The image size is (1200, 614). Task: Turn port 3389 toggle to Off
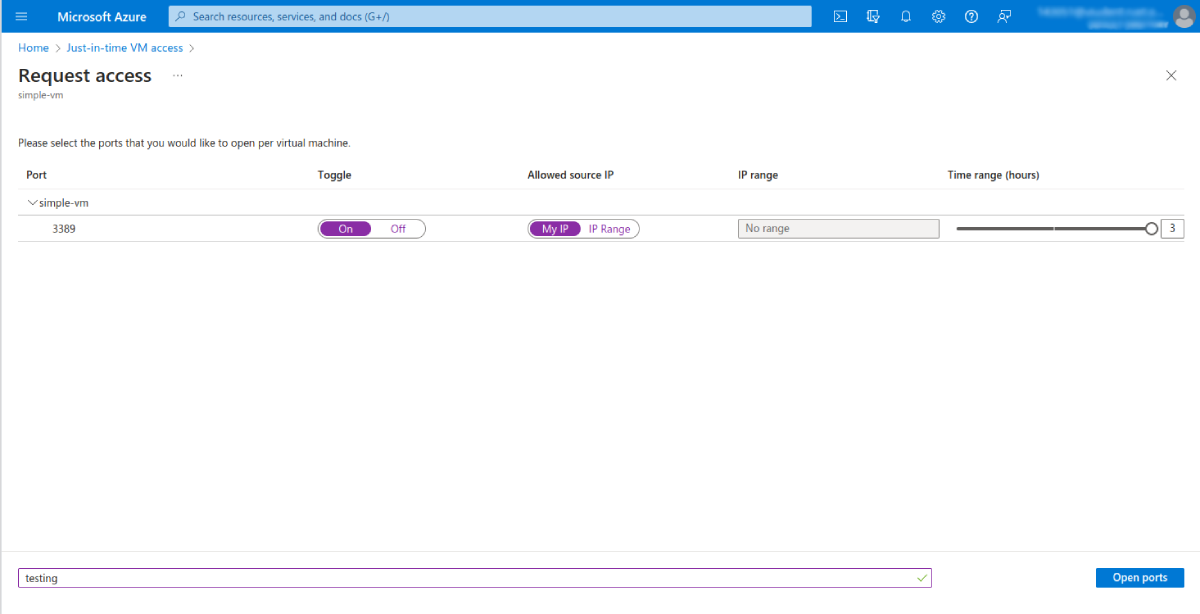[x=398, y=229]
